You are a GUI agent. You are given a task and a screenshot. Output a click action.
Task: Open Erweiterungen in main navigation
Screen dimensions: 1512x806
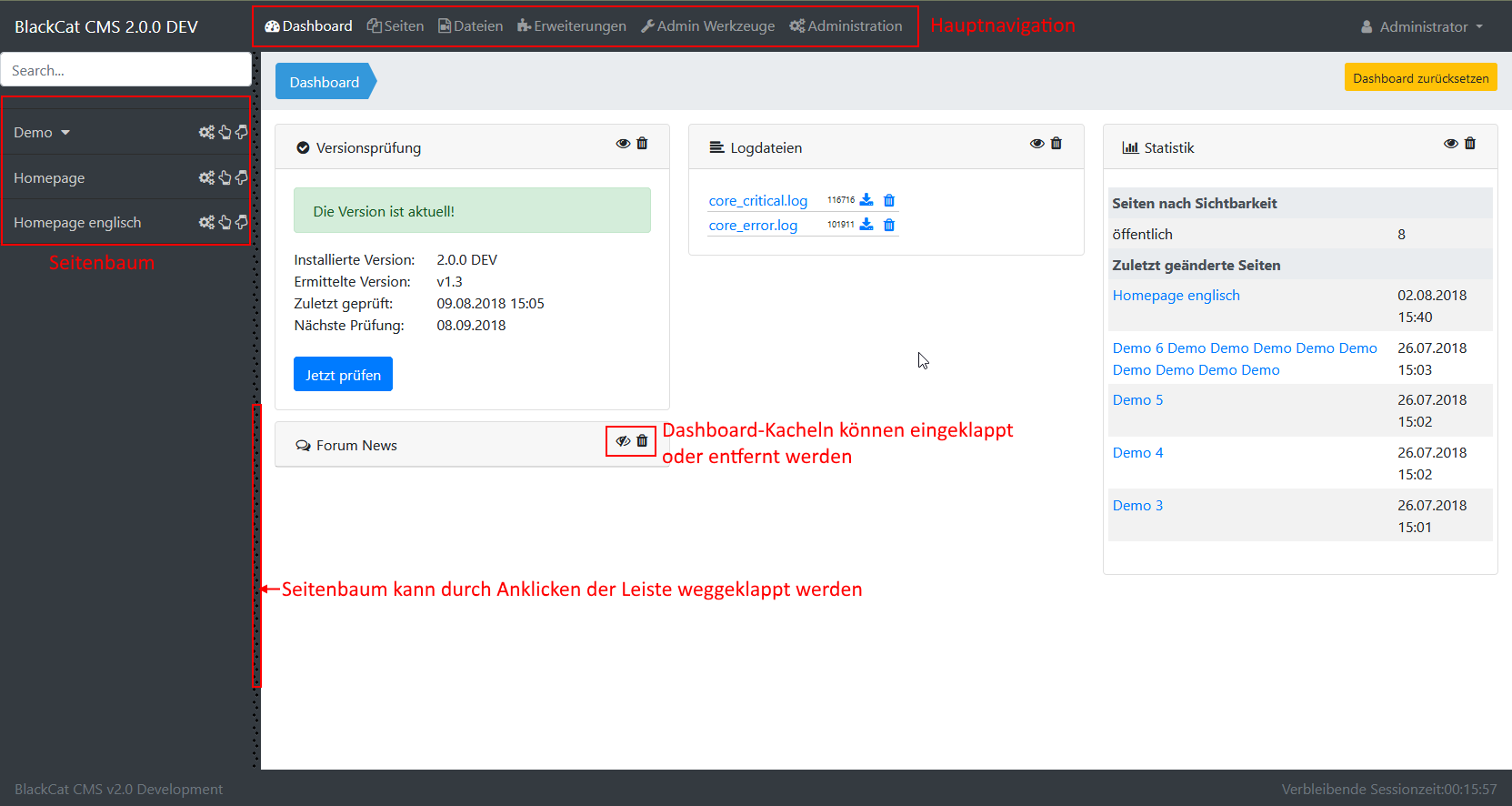(572, 26)
